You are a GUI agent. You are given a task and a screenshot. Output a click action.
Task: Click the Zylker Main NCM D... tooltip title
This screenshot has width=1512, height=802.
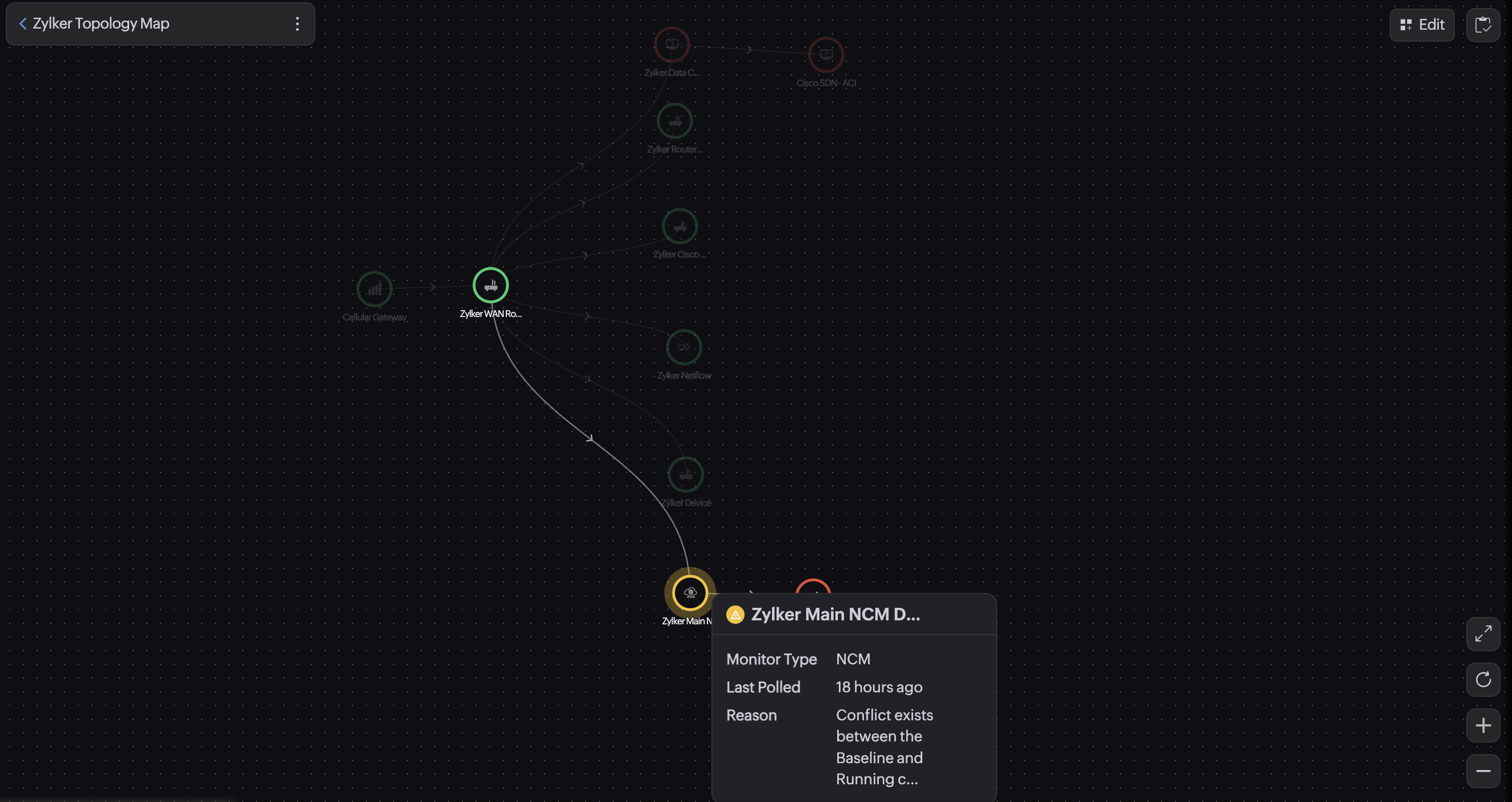835,614
